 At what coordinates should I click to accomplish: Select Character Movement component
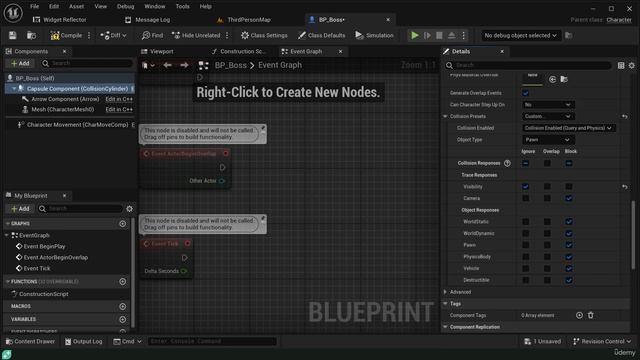77,125
